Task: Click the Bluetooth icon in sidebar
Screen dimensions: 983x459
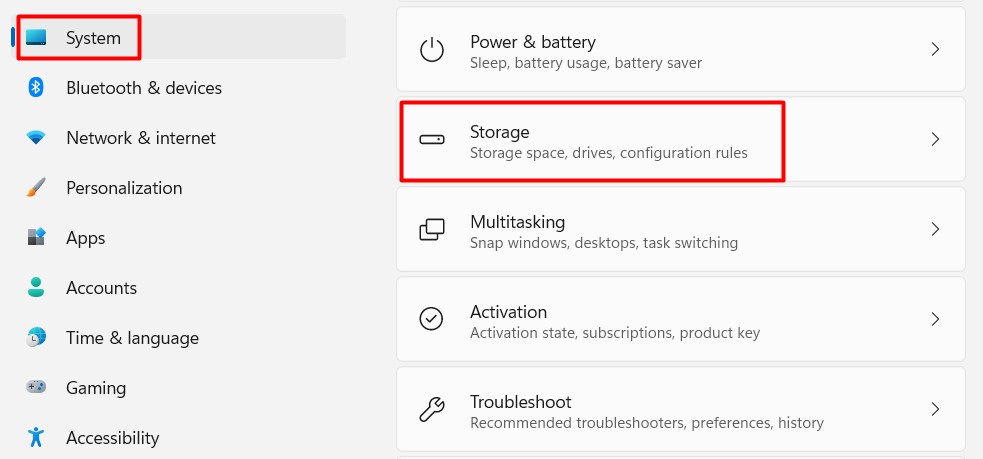Action: point(36,88)
